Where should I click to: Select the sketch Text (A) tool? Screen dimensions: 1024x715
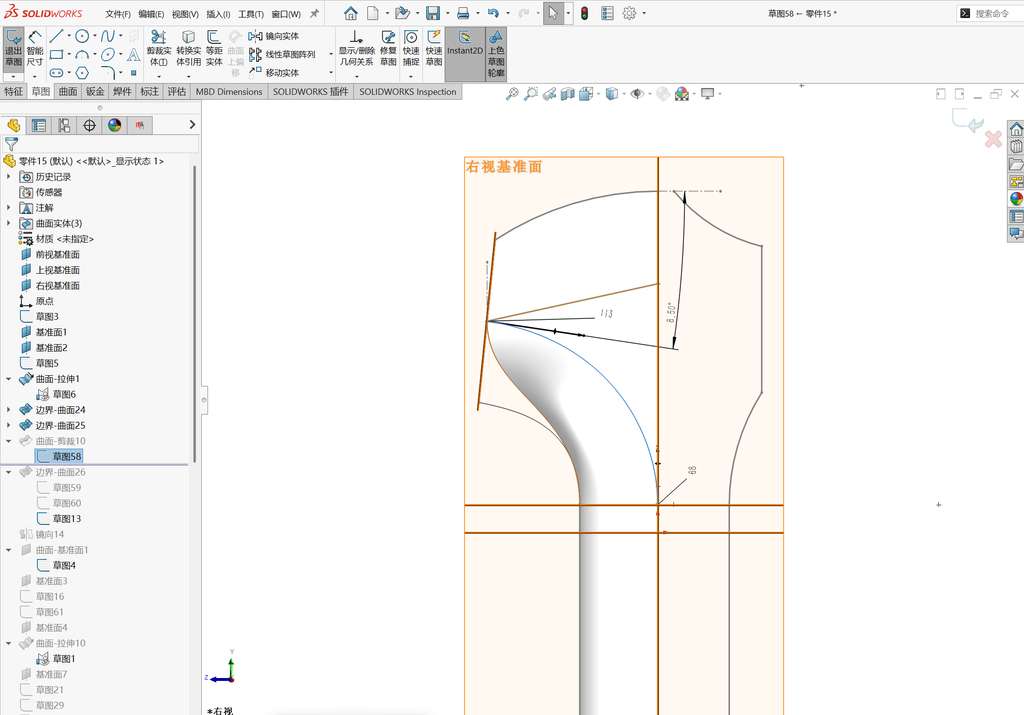133,54
